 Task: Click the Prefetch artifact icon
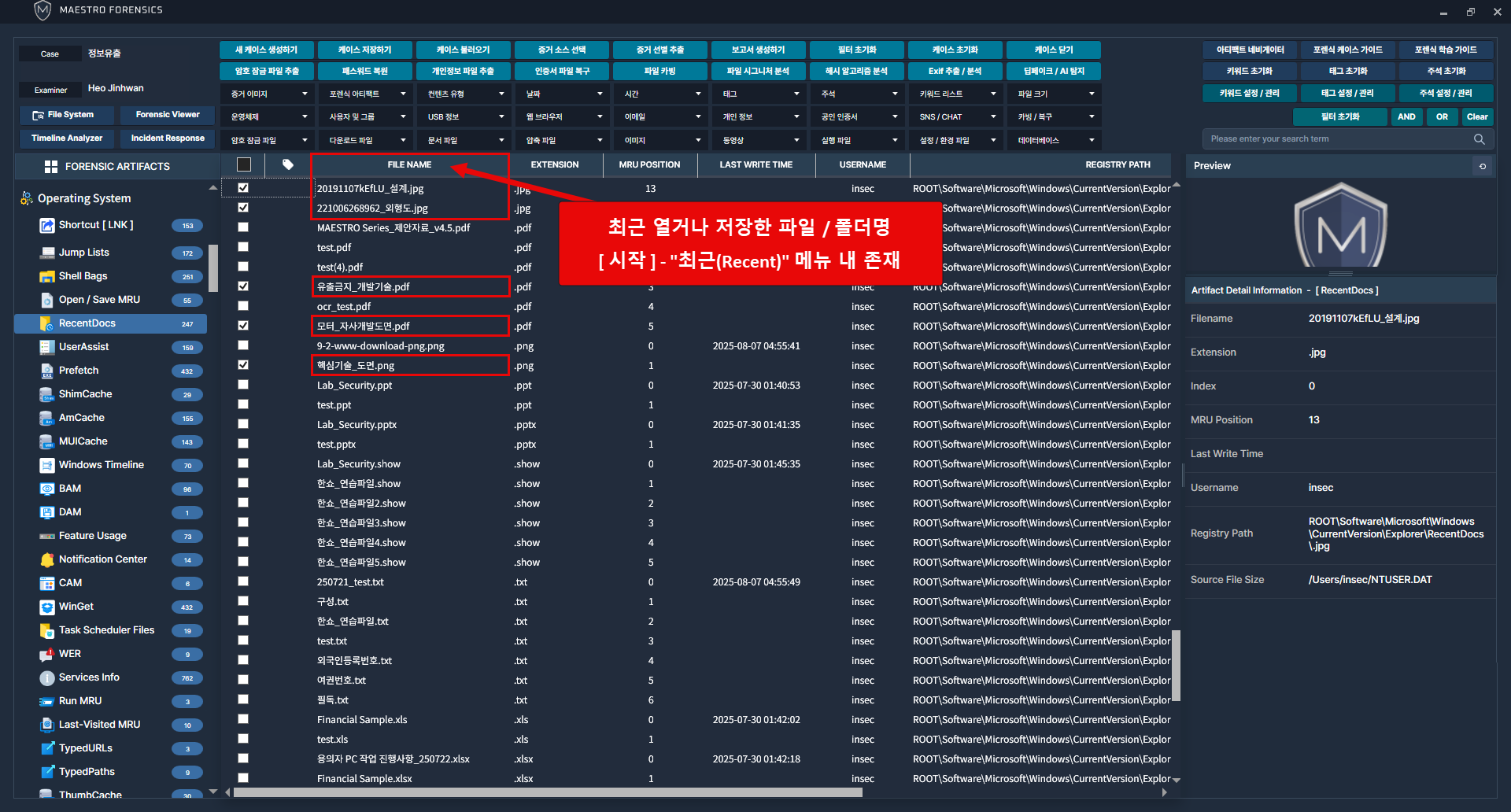pyautogui.click(x=46, y=371)
